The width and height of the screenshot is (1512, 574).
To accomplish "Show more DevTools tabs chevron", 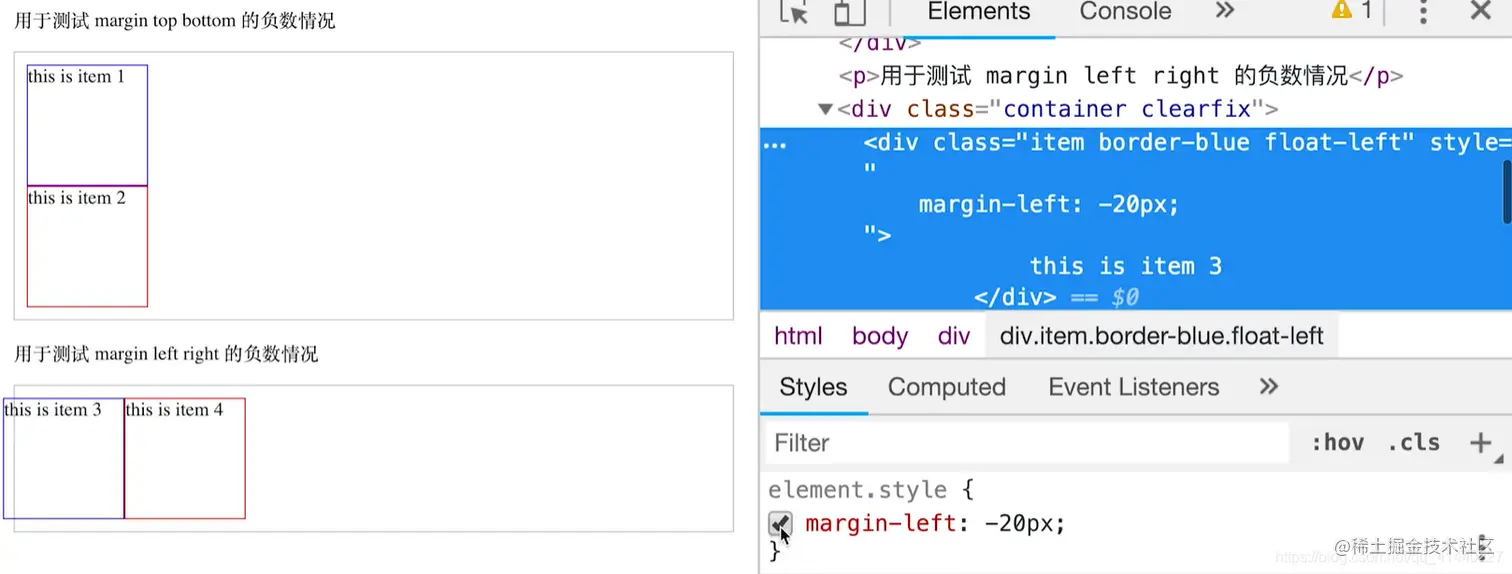I will 1225,11.
